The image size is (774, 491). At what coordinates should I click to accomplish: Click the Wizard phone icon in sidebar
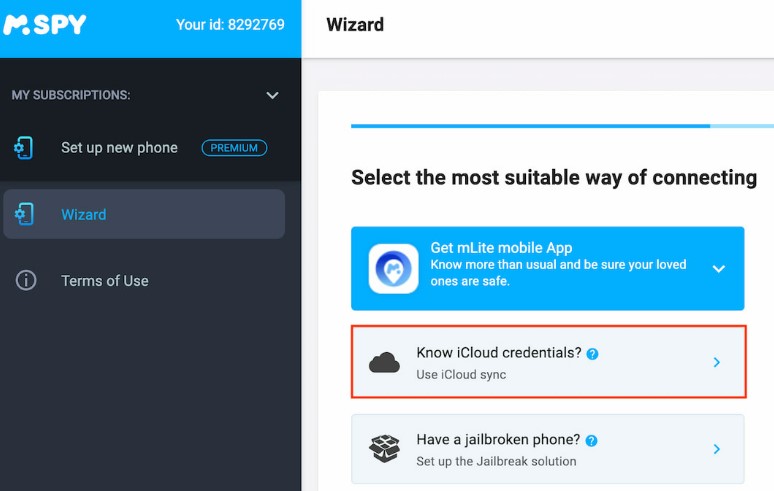(24, 214)
